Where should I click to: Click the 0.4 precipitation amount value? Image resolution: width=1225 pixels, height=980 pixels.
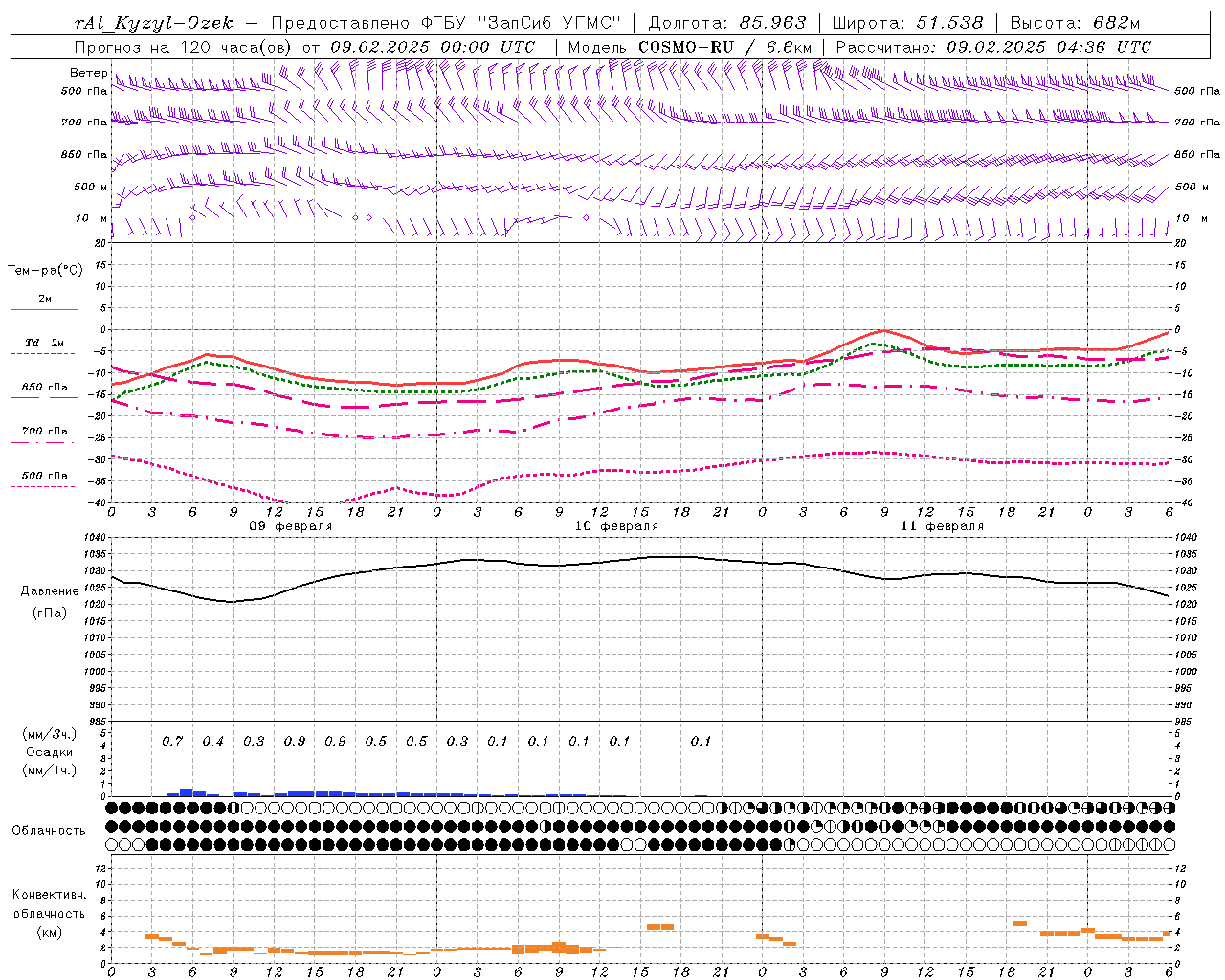pyautogui.click(x=212, y=742)
